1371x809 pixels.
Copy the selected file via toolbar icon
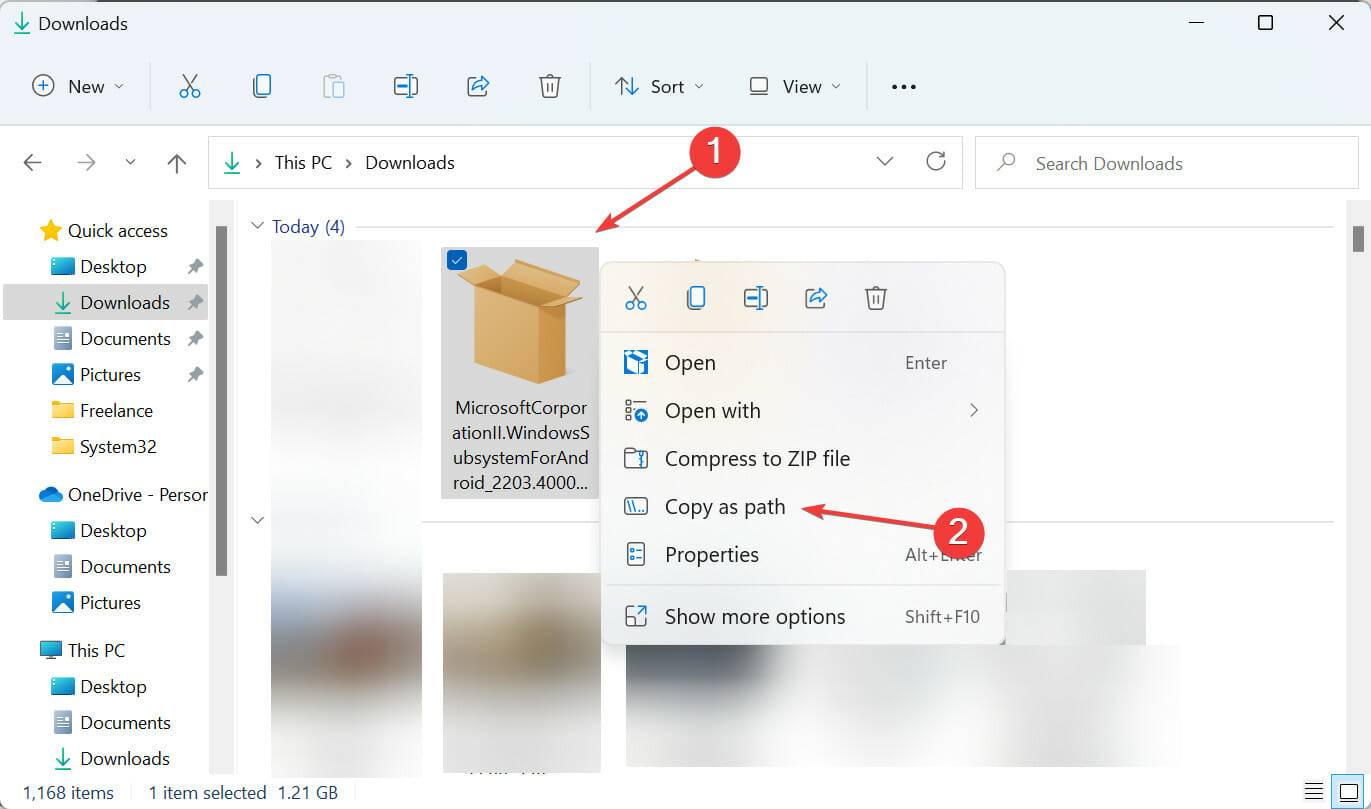[x=262, y=86]
